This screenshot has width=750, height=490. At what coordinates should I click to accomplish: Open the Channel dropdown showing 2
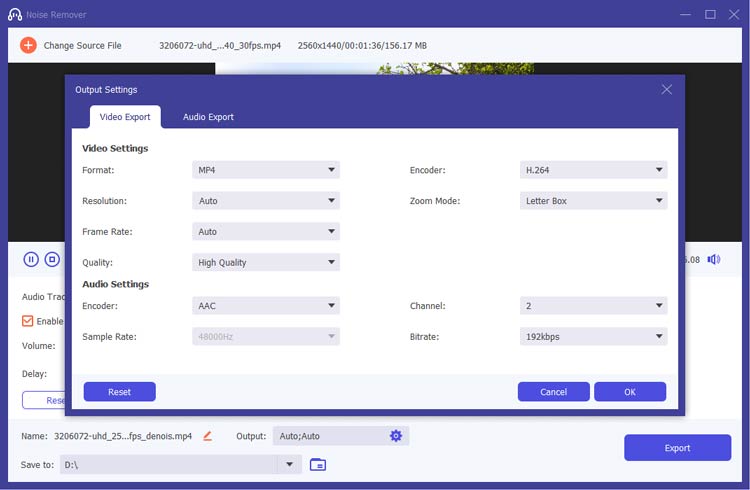coord(593,306)
